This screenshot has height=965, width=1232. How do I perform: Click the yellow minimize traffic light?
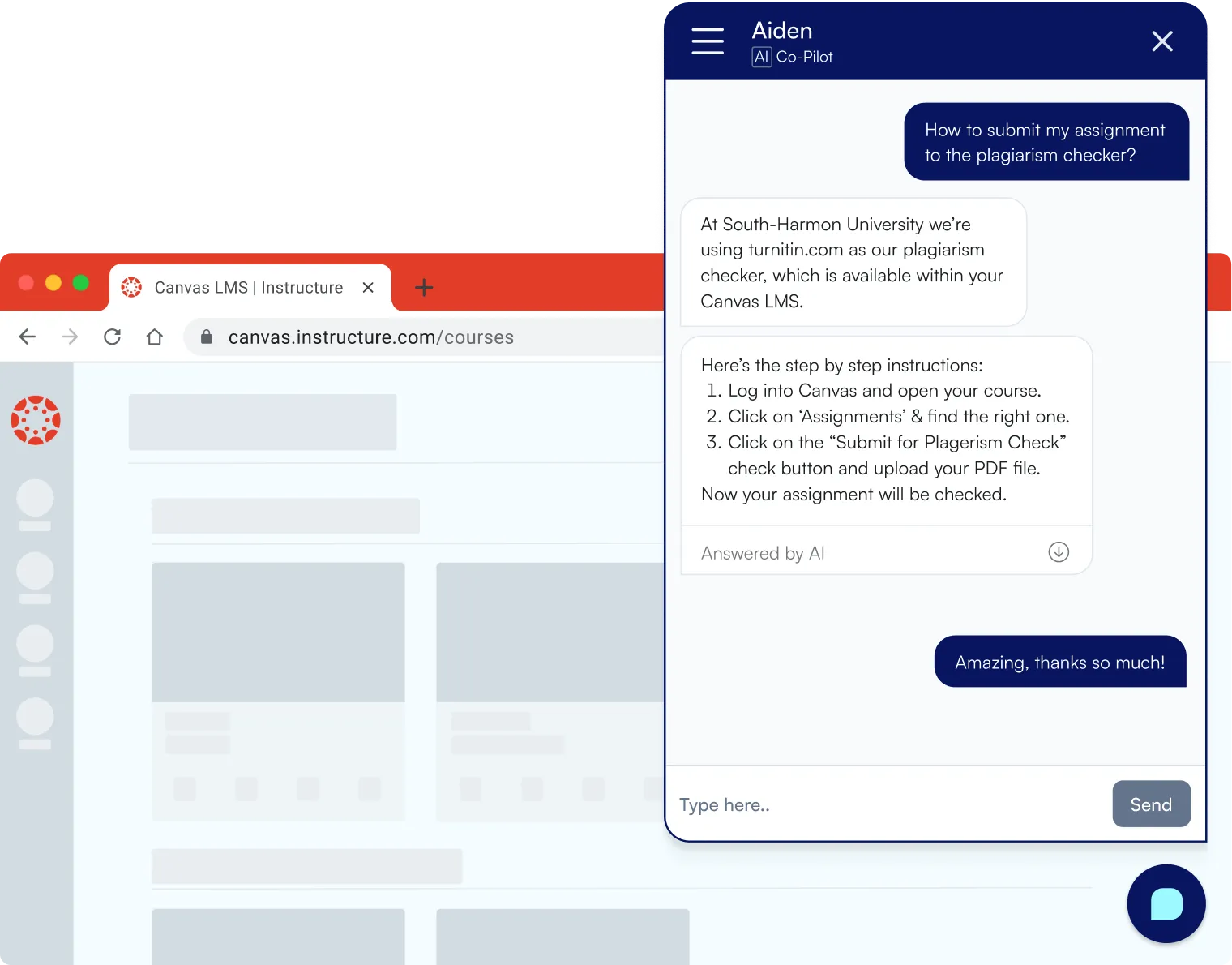[53, 283]
